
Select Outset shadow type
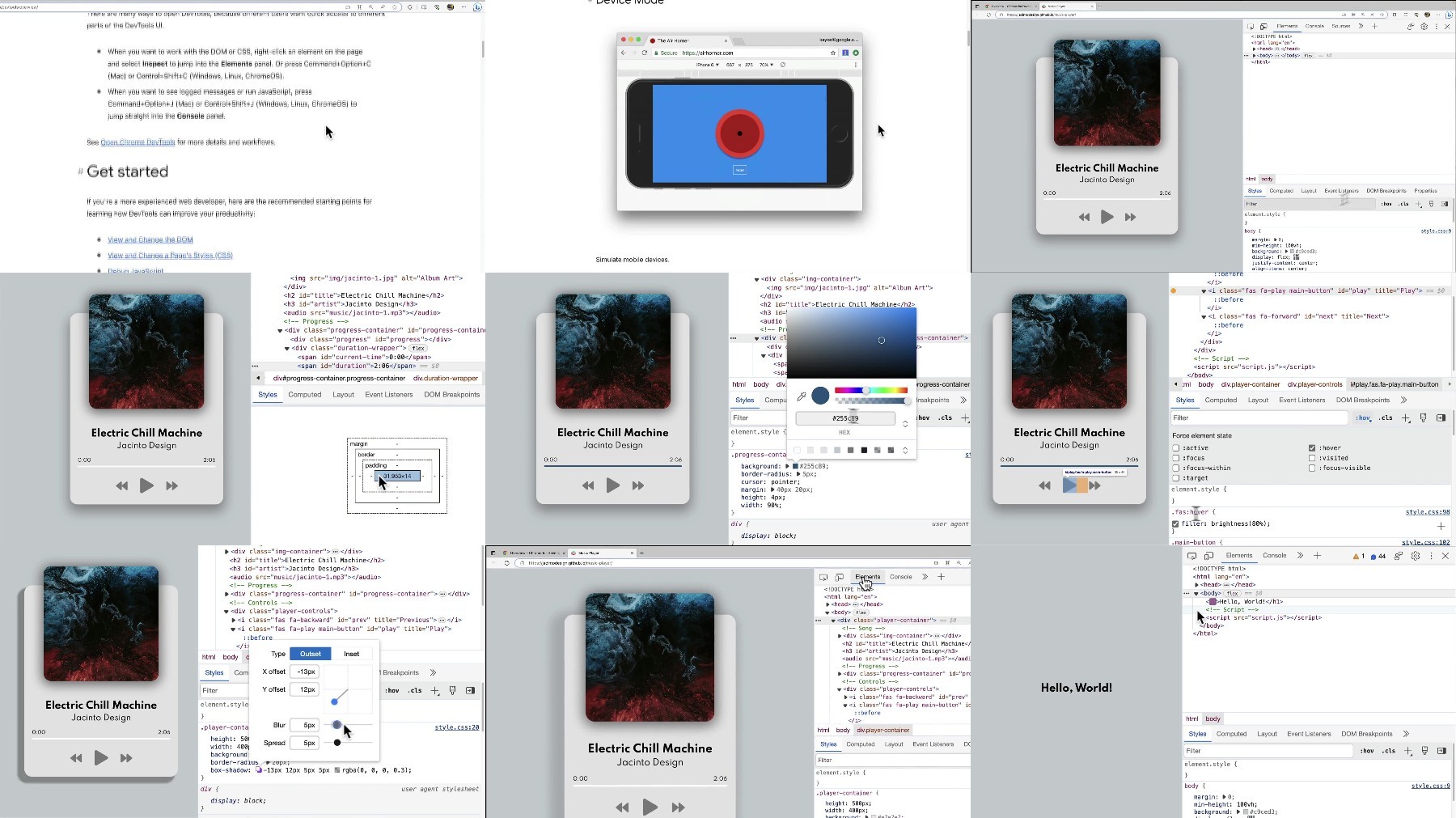tap(311, 654)
